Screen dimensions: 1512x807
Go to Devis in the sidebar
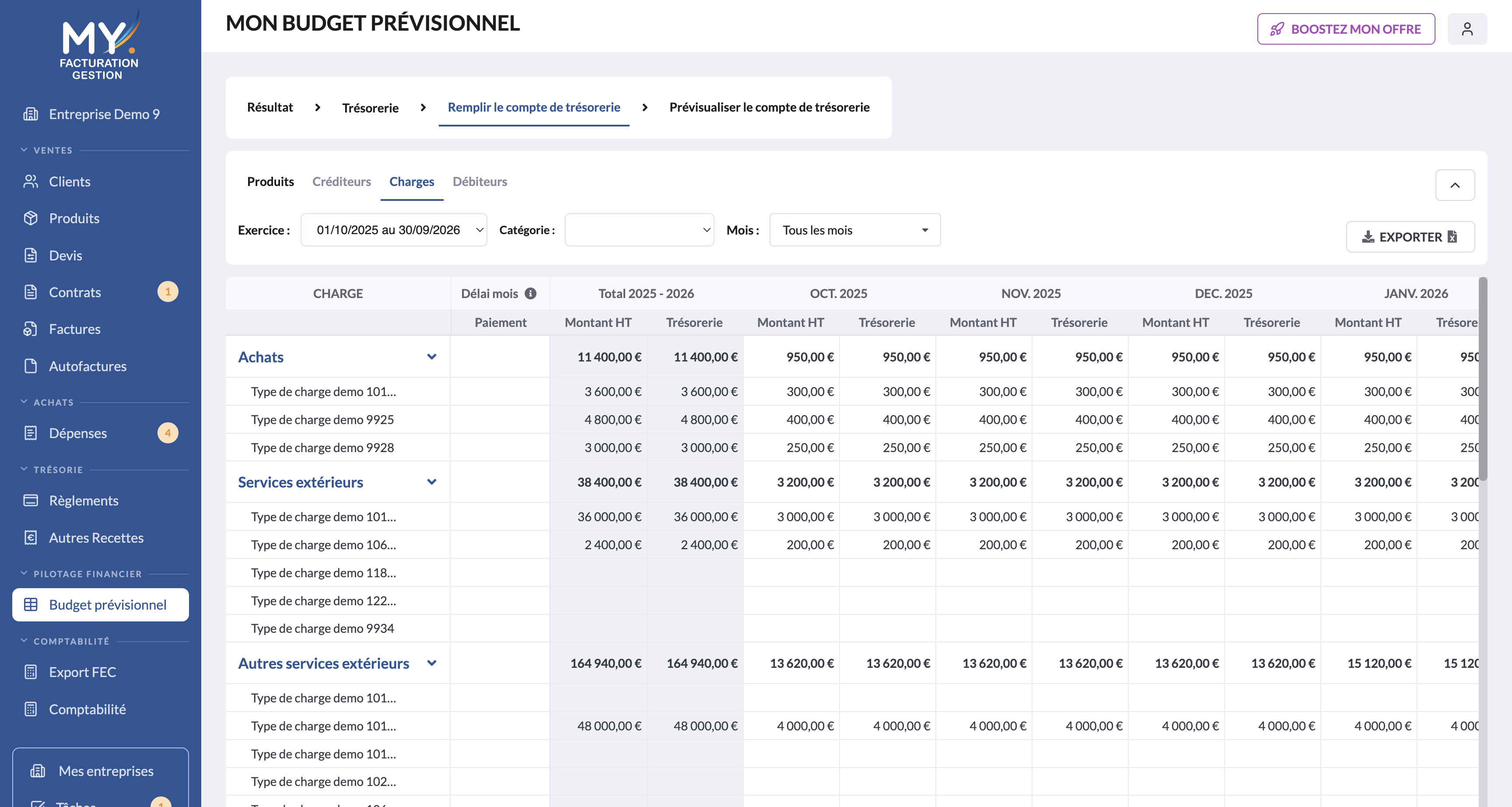point(65,256)
